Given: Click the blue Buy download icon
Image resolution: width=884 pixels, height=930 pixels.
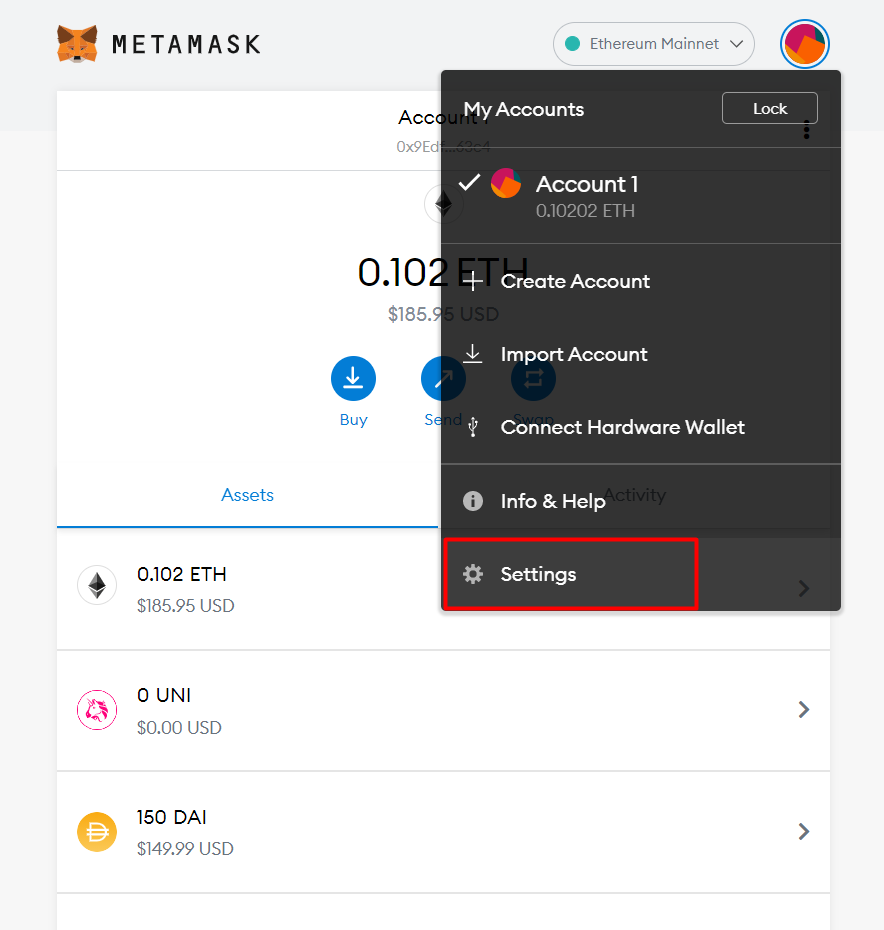Looking at the screenshot, I should 353,377.
